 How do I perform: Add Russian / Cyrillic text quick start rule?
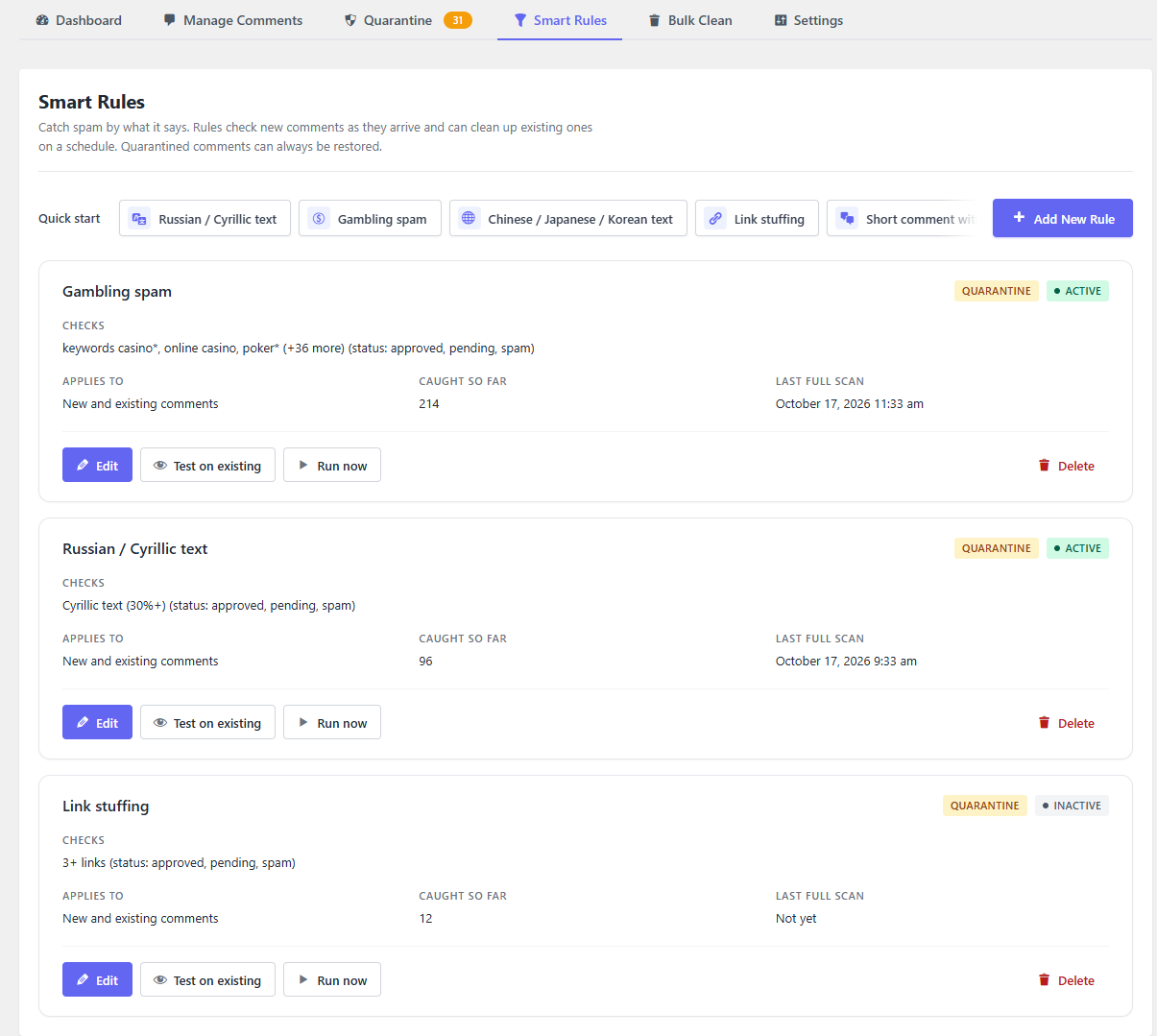[205, 218]
